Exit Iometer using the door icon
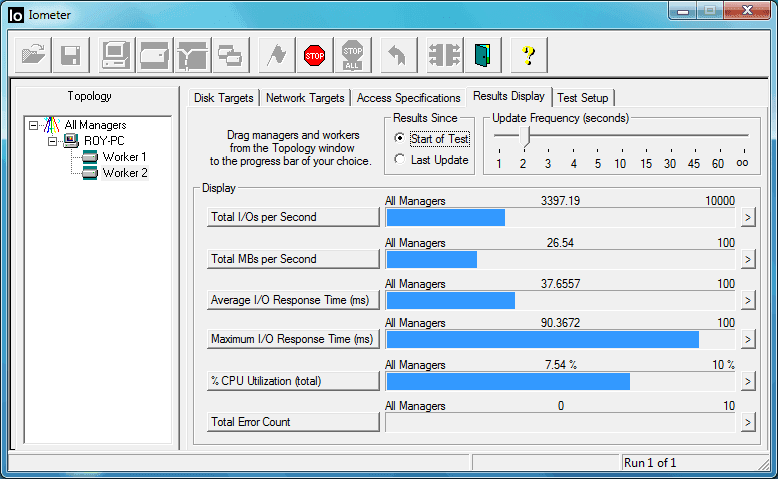This screenshot has width=778, height=479. pos(483,55)
